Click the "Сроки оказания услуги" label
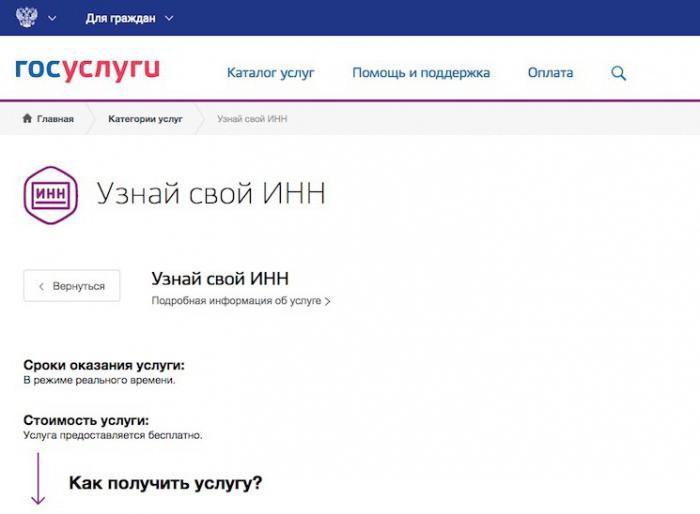The height and width of the screenshot is (514, 700). (x=104, y=366)
